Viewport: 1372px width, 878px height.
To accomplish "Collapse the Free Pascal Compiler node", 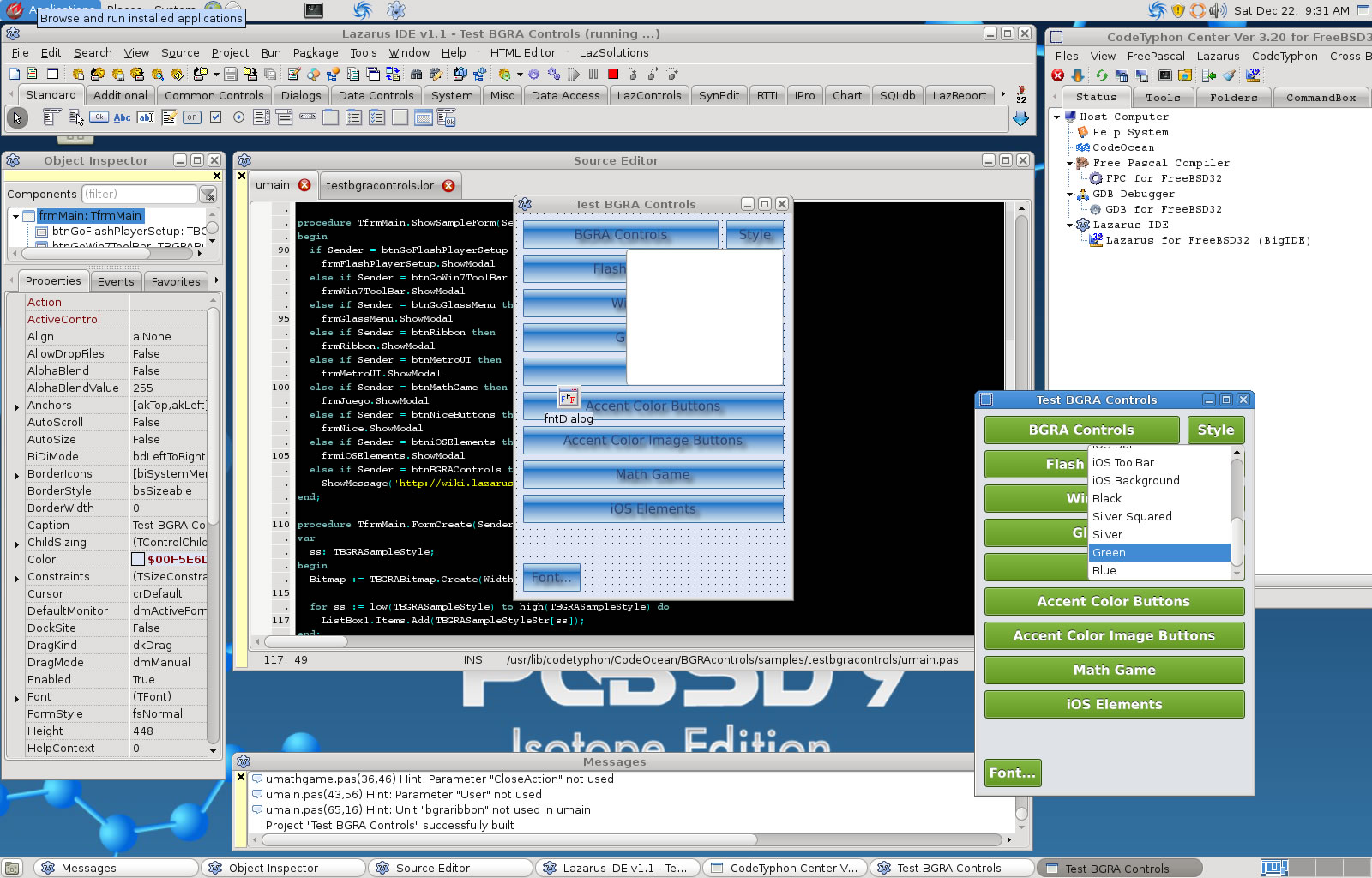I will (x=1070, y=163).
